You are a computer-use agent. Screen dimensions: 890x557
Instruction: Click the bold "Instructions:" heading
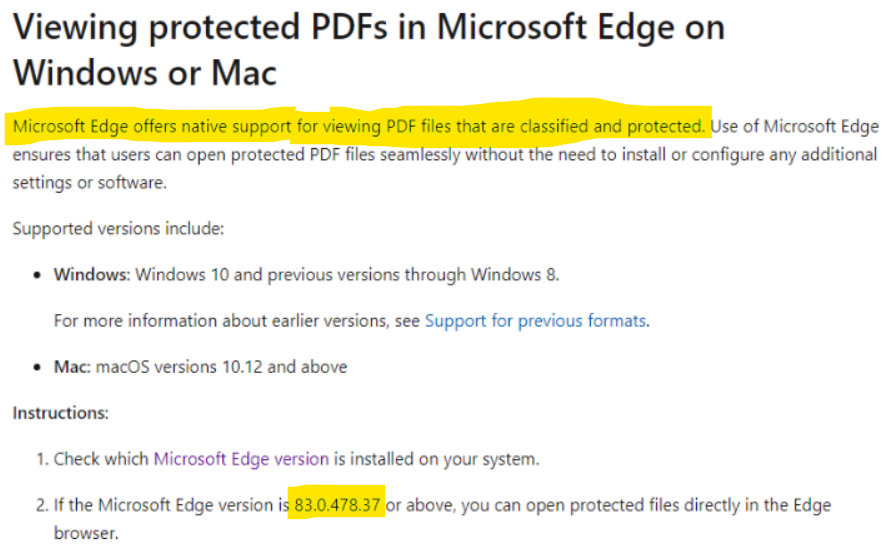pyautogui.click(x=60, y=413)
